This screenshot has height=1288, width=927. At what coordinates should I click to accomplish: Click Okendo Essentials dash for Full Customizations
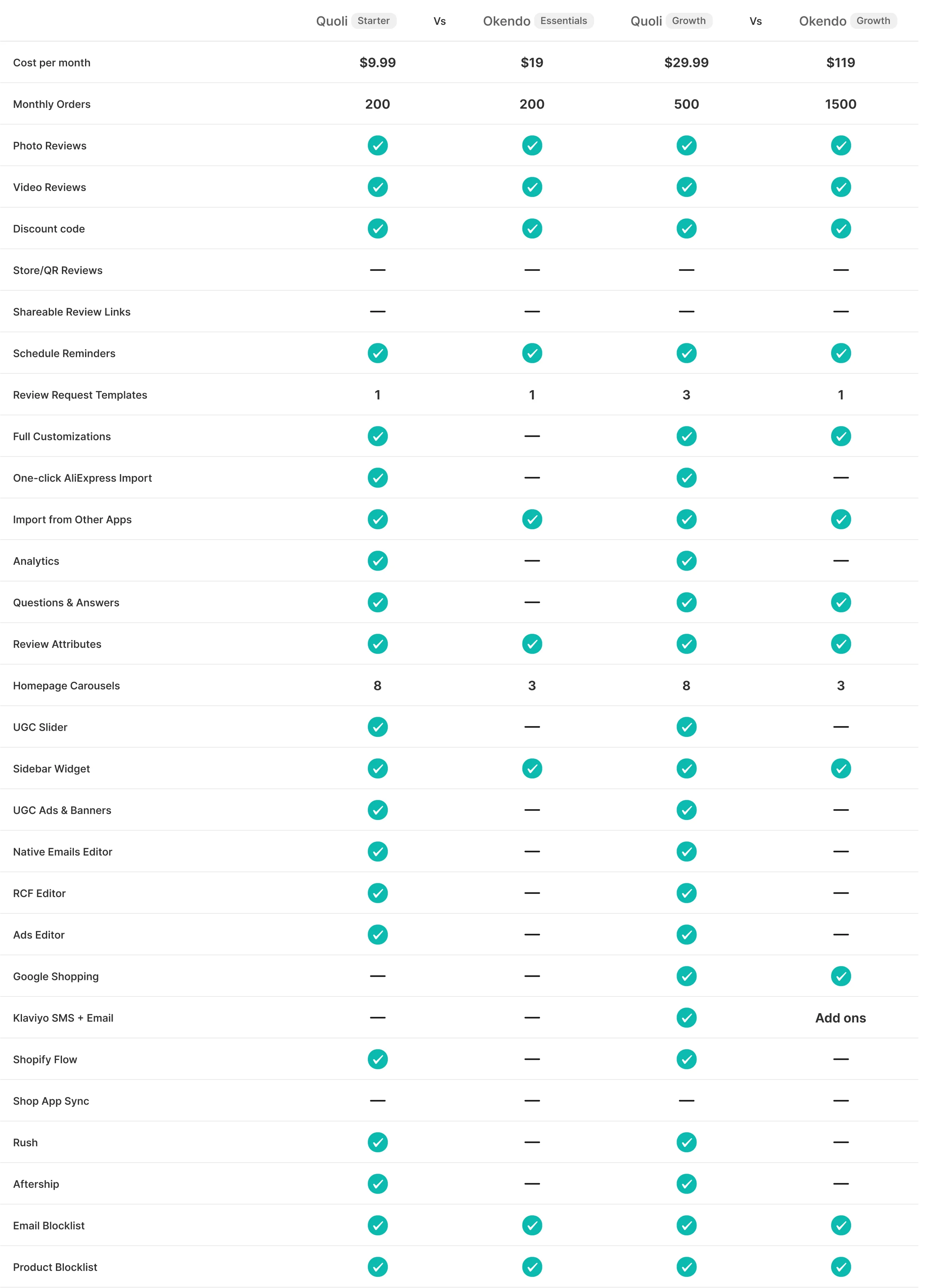(x=532, y=436)
